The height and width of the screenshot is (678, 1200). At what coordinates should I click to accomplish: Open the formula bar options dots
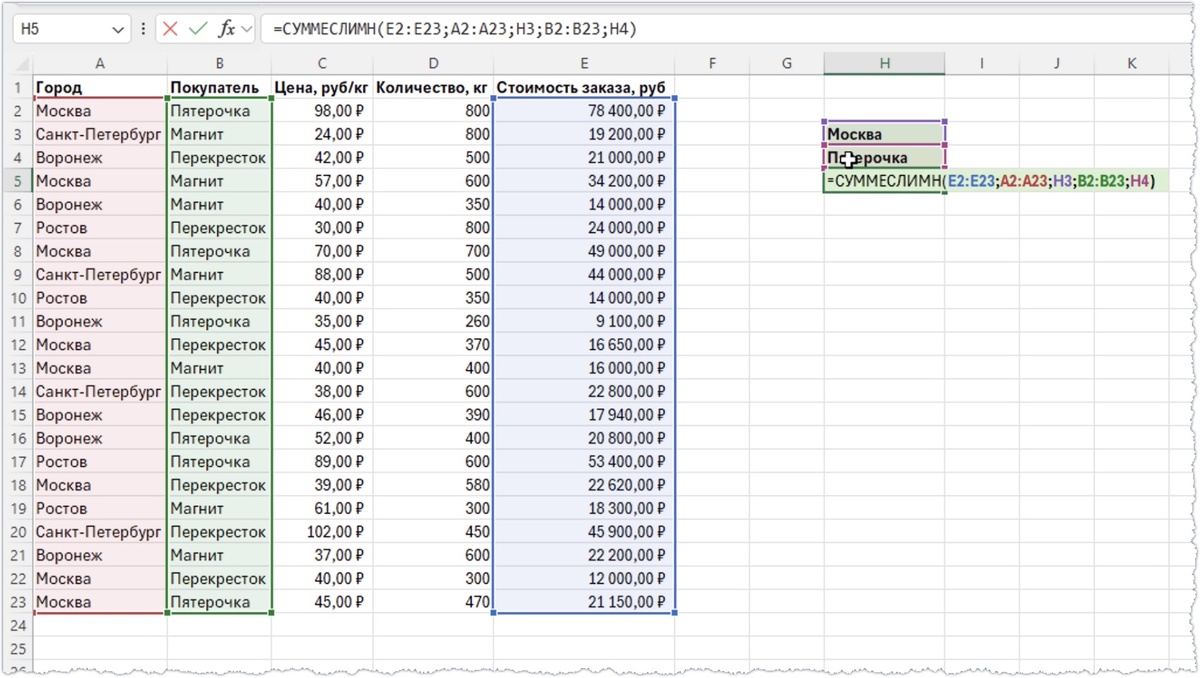143,29
